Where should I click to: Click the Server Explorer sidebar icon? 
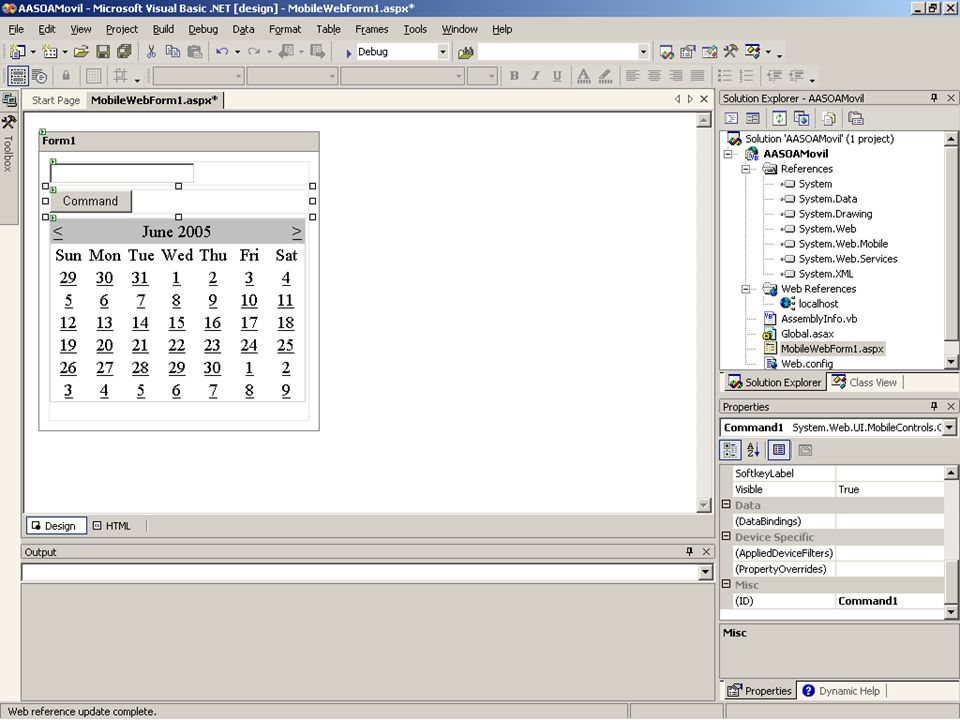[x=9, y=100]
